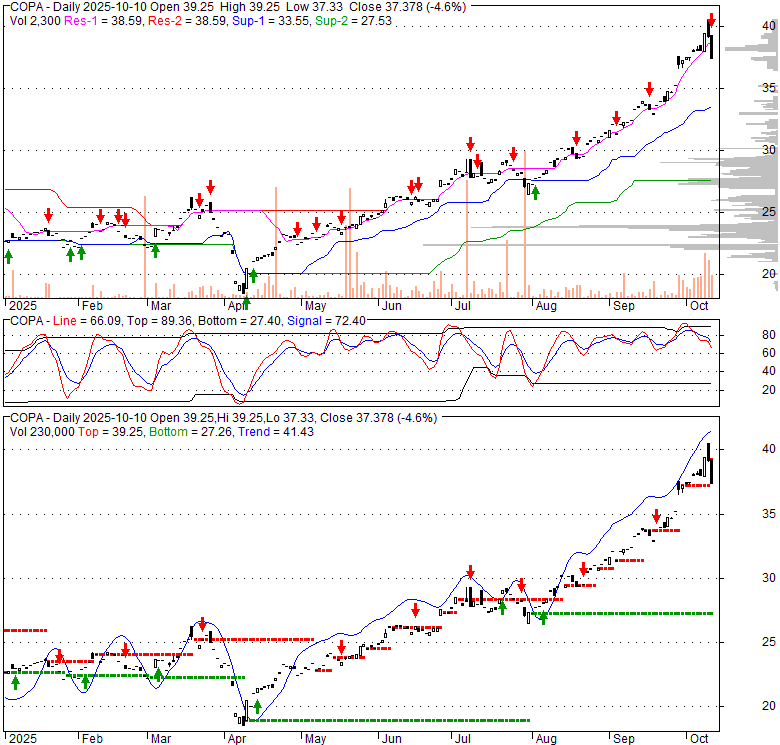Viewport: 780px width, 745px height.
Task: Click the Vol 230,000 label in the bottom chart
Action: point(42,431)
